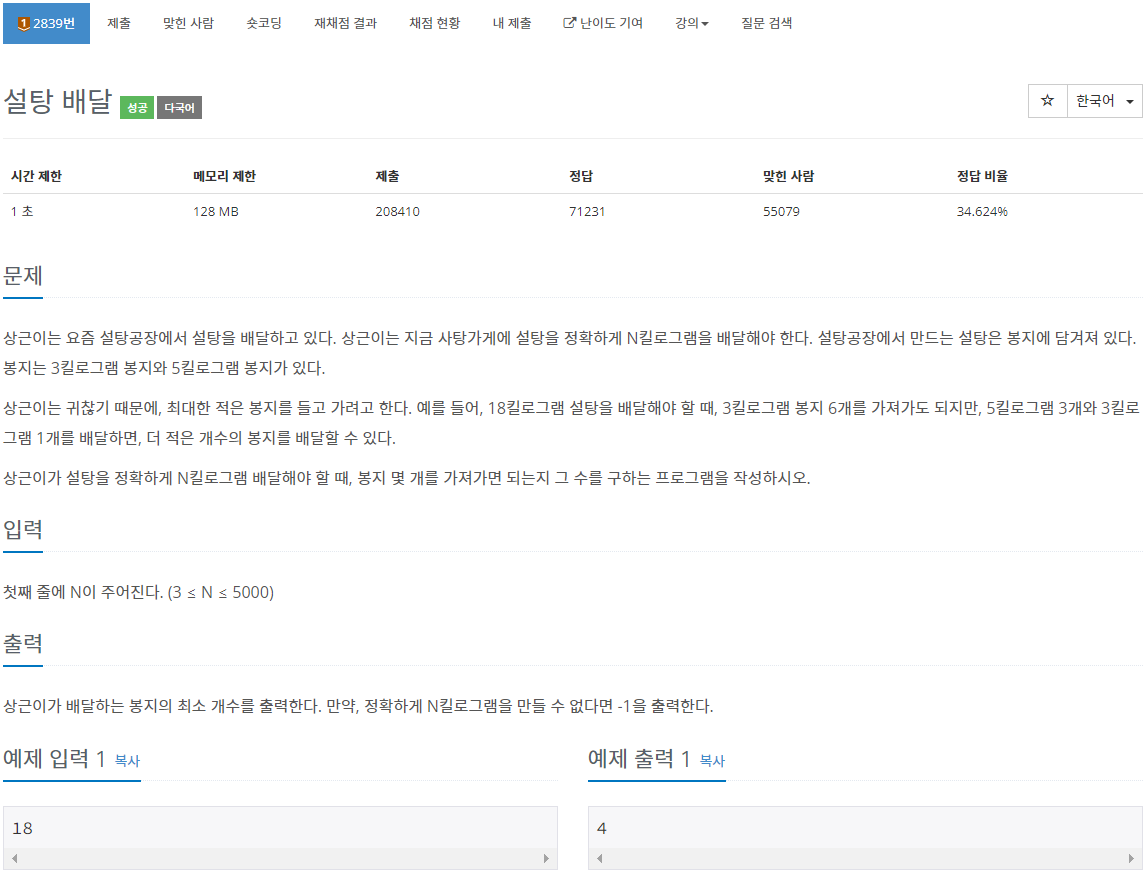The image size is (1147, 887).
Task: Copy 예제 출력 1 with 복사 link
Action: click(712, 761)
